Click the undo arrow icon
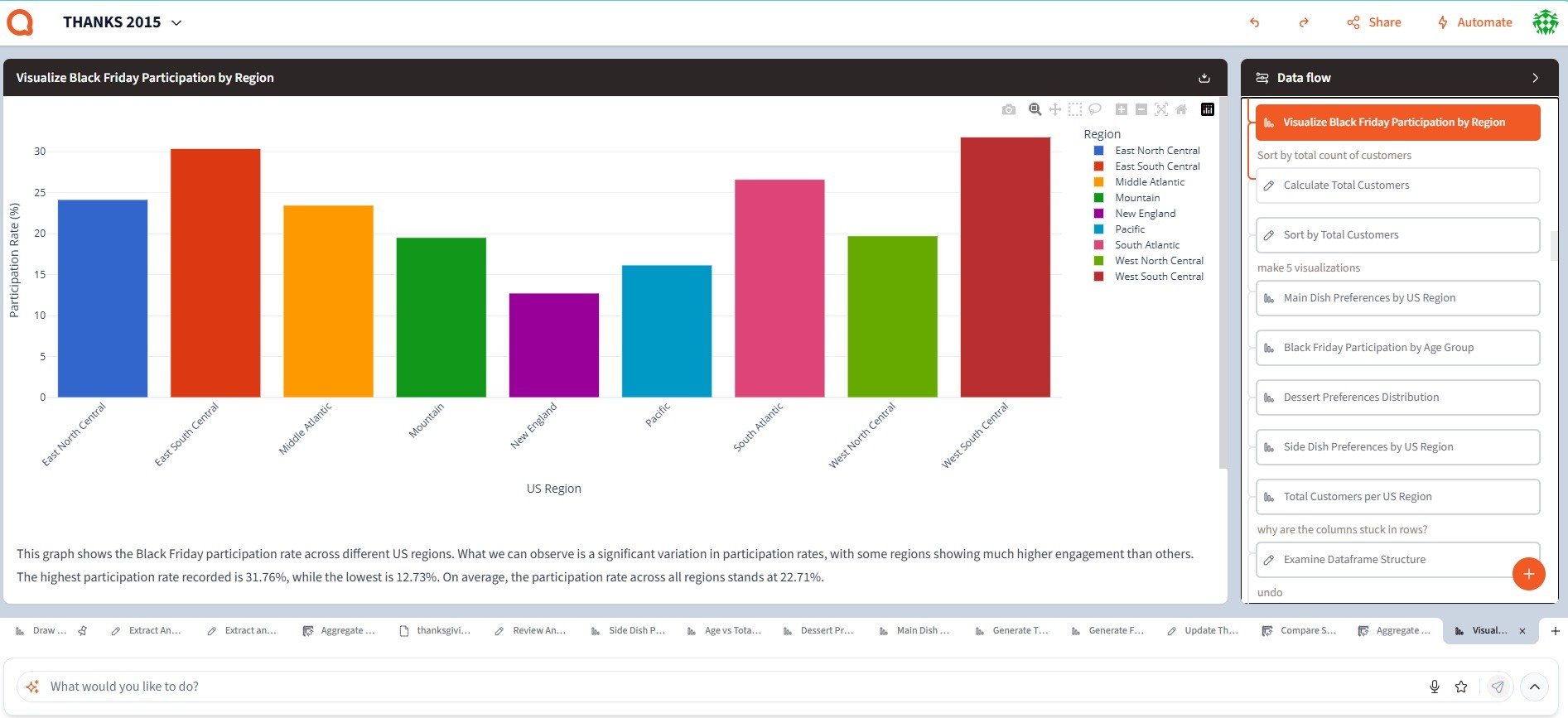This screenshot has height=718, width=1568. click(x=1254, y=22)
